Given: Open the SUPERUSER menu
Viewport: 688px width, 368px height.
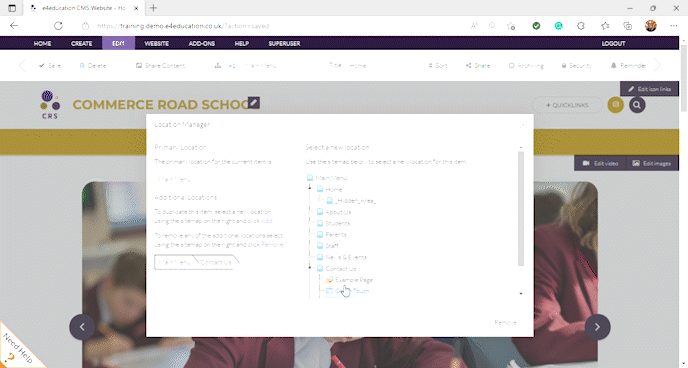Looking at the screenshot, I should coord(284,43).
